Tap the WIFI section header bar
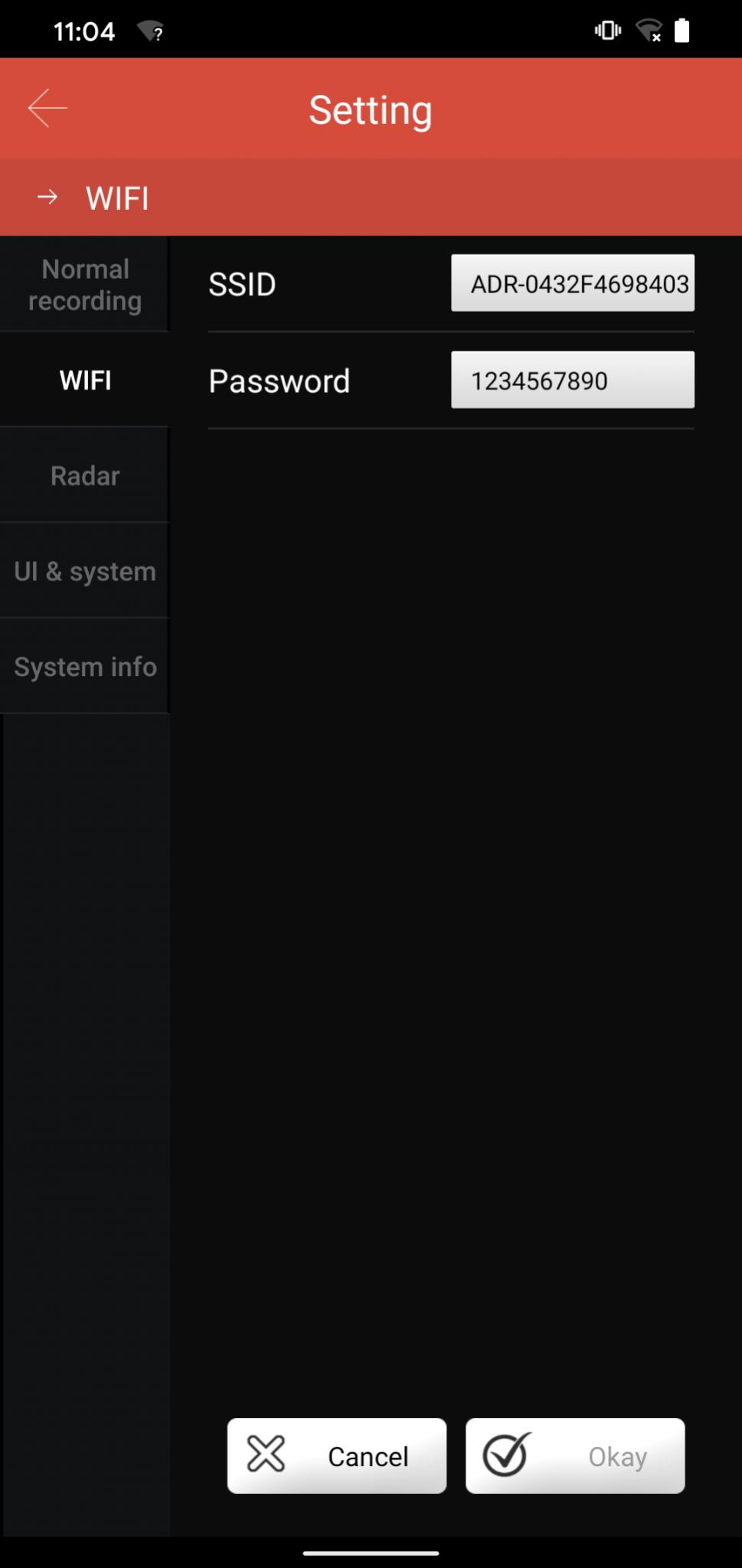This screenshot has width=742, height=1568. (x=371, y=198)
